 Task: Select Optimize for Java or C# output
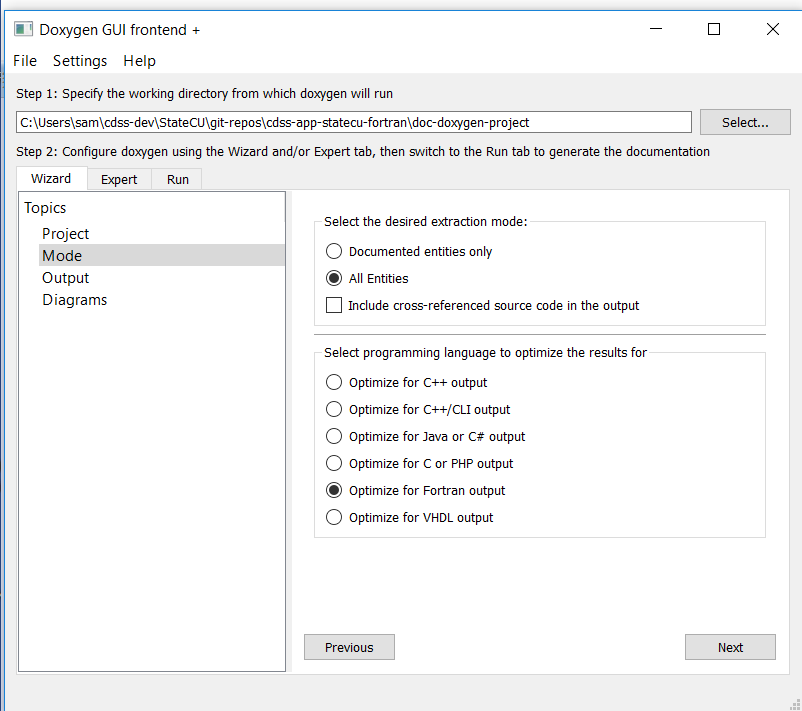point(334,436)
